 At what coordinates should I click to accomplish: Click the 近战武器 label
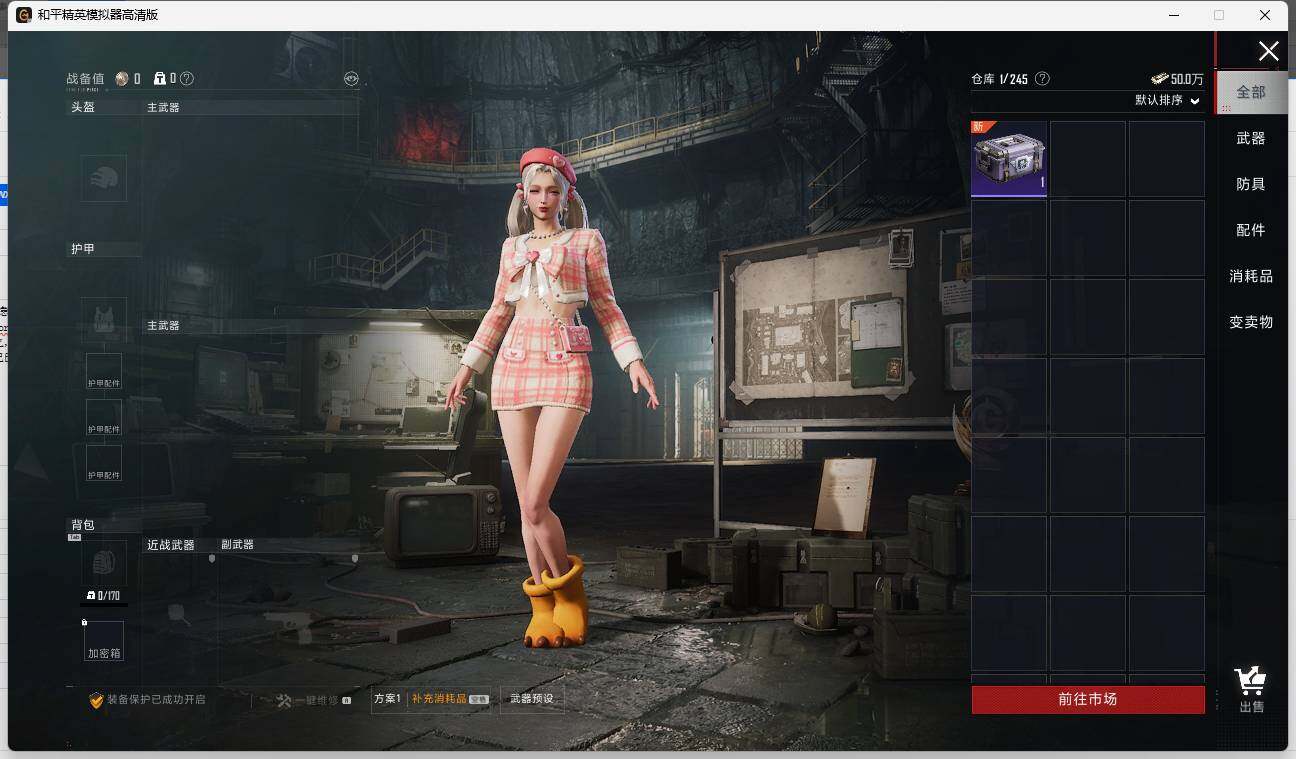[x=171, y=545]
